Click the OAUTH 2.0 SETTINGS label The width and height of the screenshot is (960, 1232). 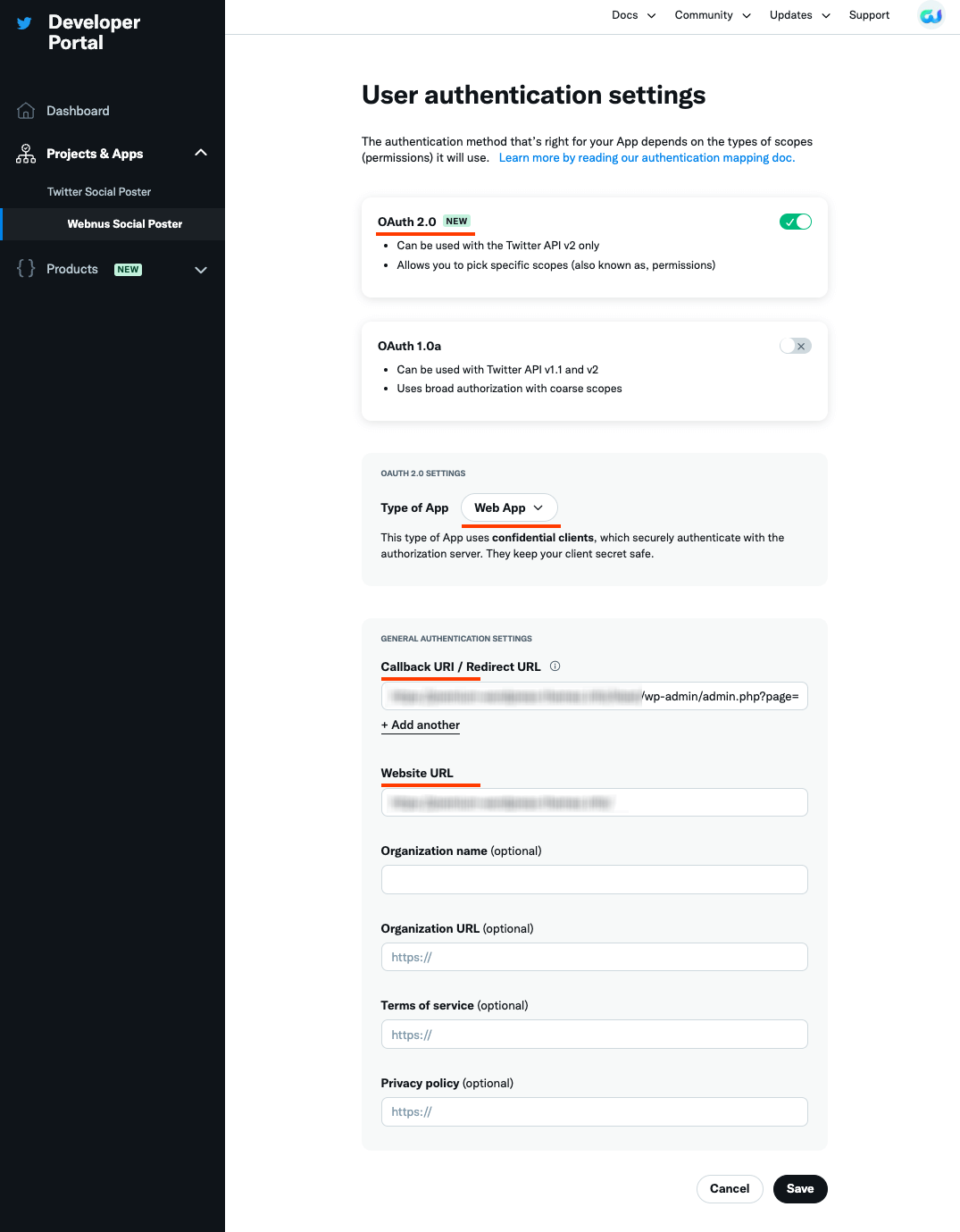423,474
